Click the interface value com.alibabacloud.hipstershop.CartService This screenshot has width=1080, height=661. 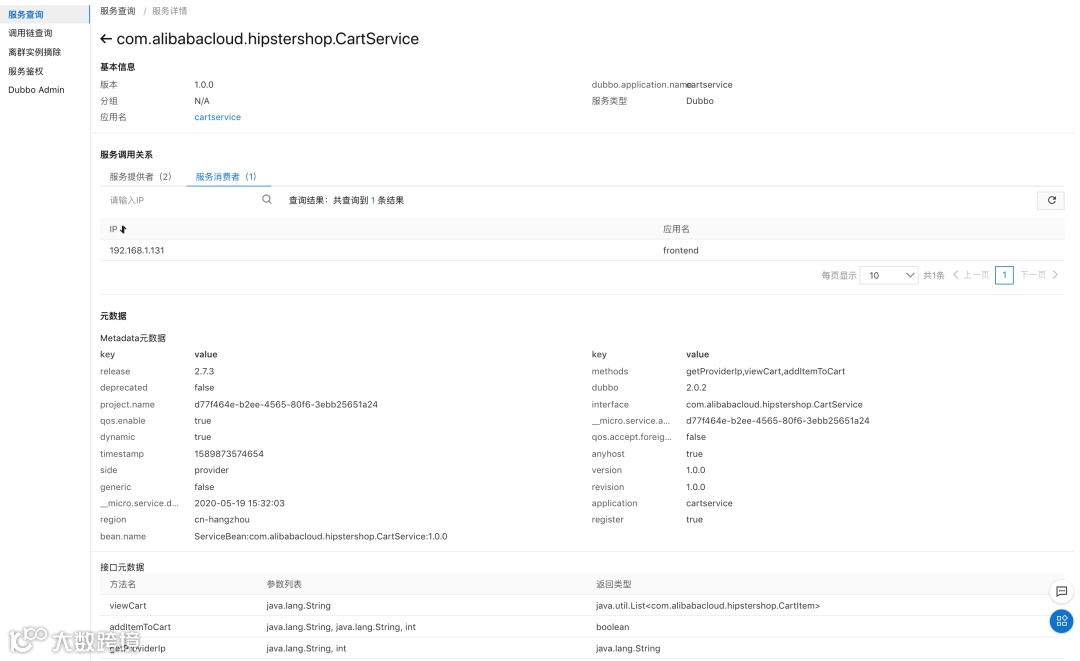tap(774, 404)
